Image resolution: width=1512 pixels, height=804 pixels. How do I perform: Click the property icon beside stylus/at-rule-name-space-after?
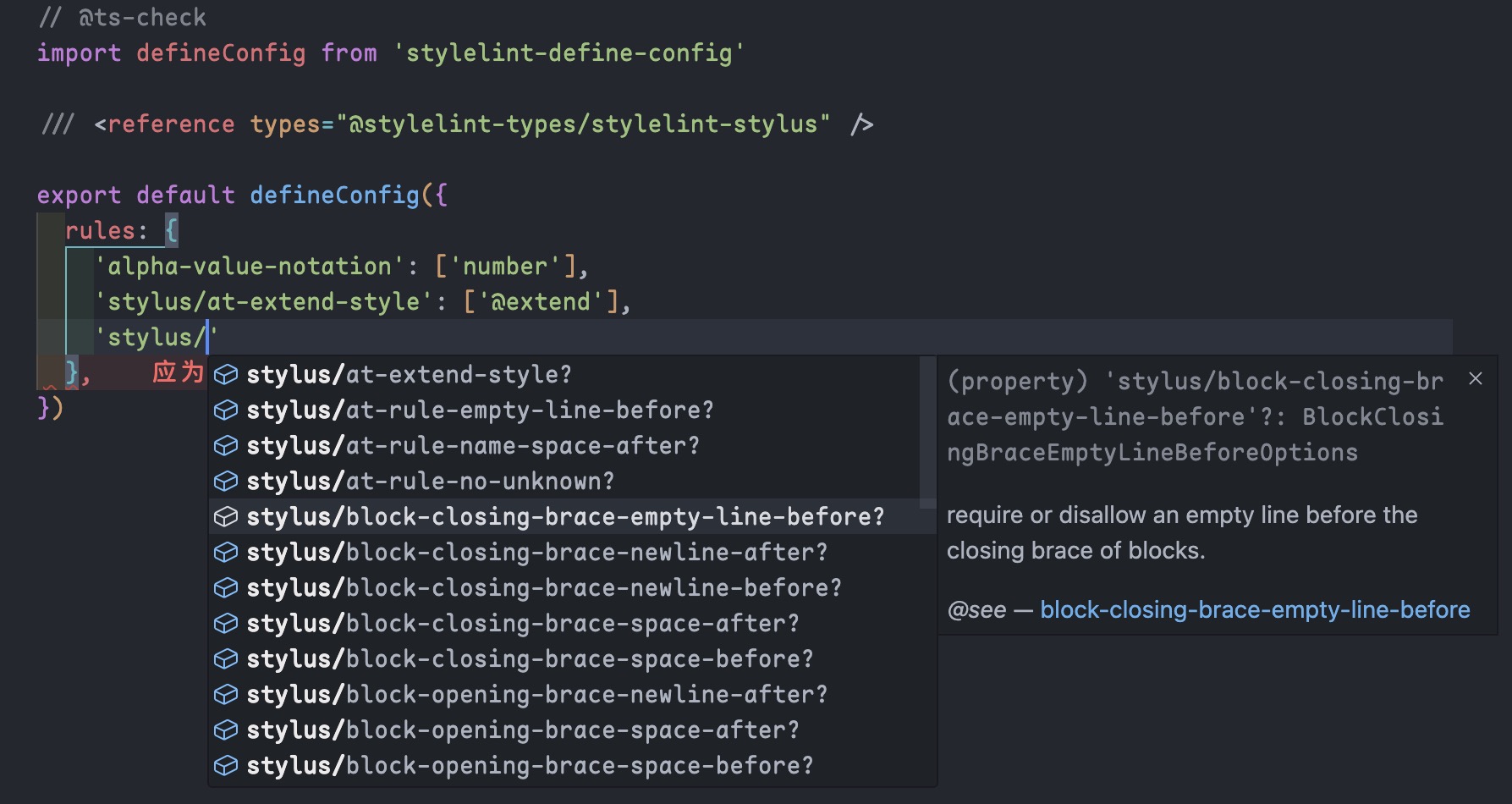point(225,445)
